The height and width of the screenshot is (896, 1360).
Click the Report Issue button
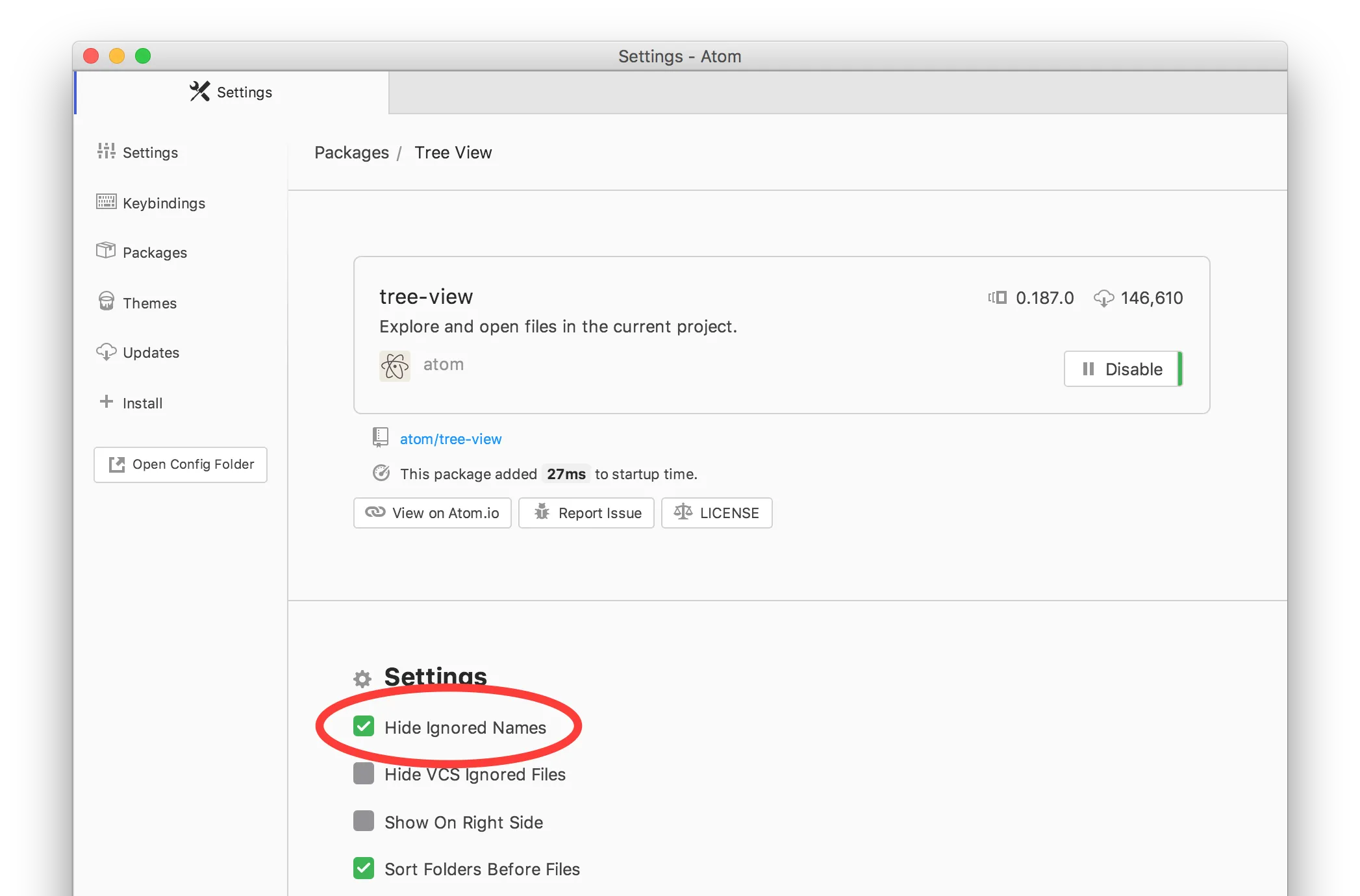[586, 514]
